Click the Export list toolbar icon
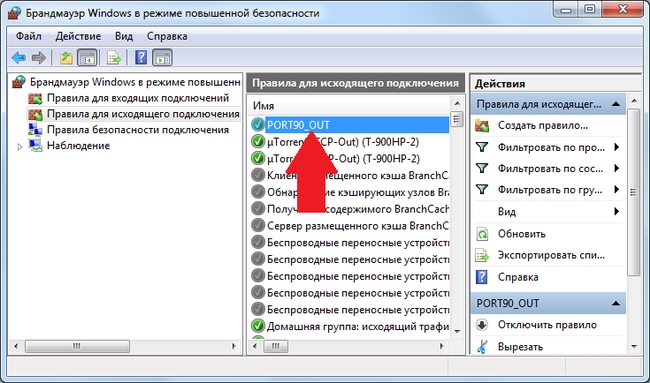Screen dimensions: 650x383 [x=114, y=58]
